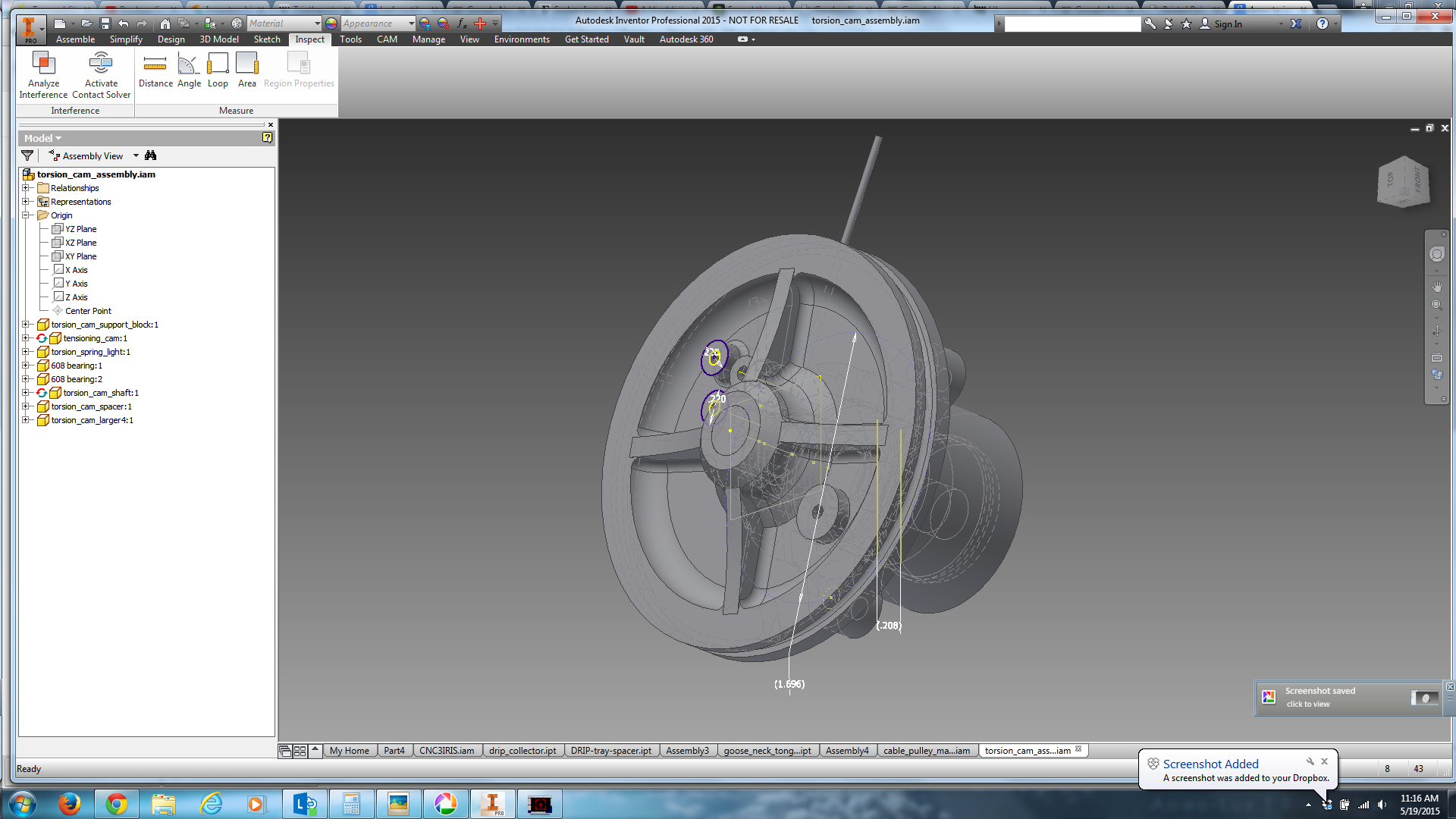Switch to the drip_collector.ipt document tab

pyautogui.click(x=522, y=751)
